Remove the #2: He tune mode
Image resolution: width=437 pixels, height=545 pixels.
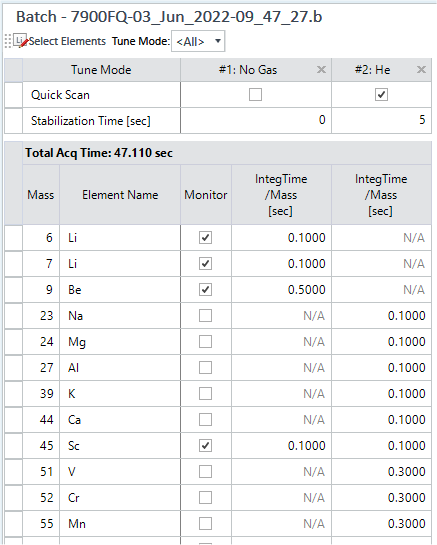coord(421,70)
